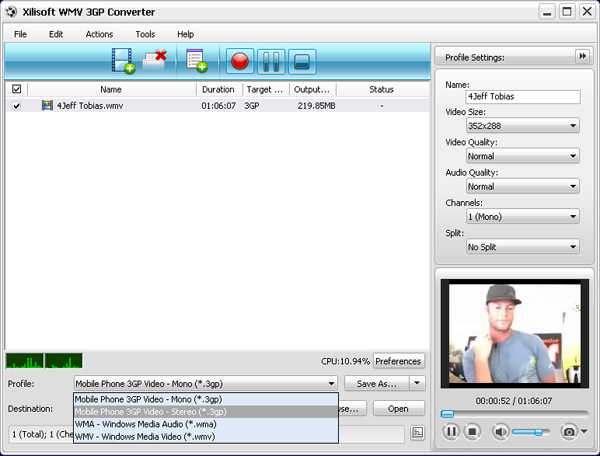
Task: Maximize the Xilisoft converter window
Action: coord(567,11)
